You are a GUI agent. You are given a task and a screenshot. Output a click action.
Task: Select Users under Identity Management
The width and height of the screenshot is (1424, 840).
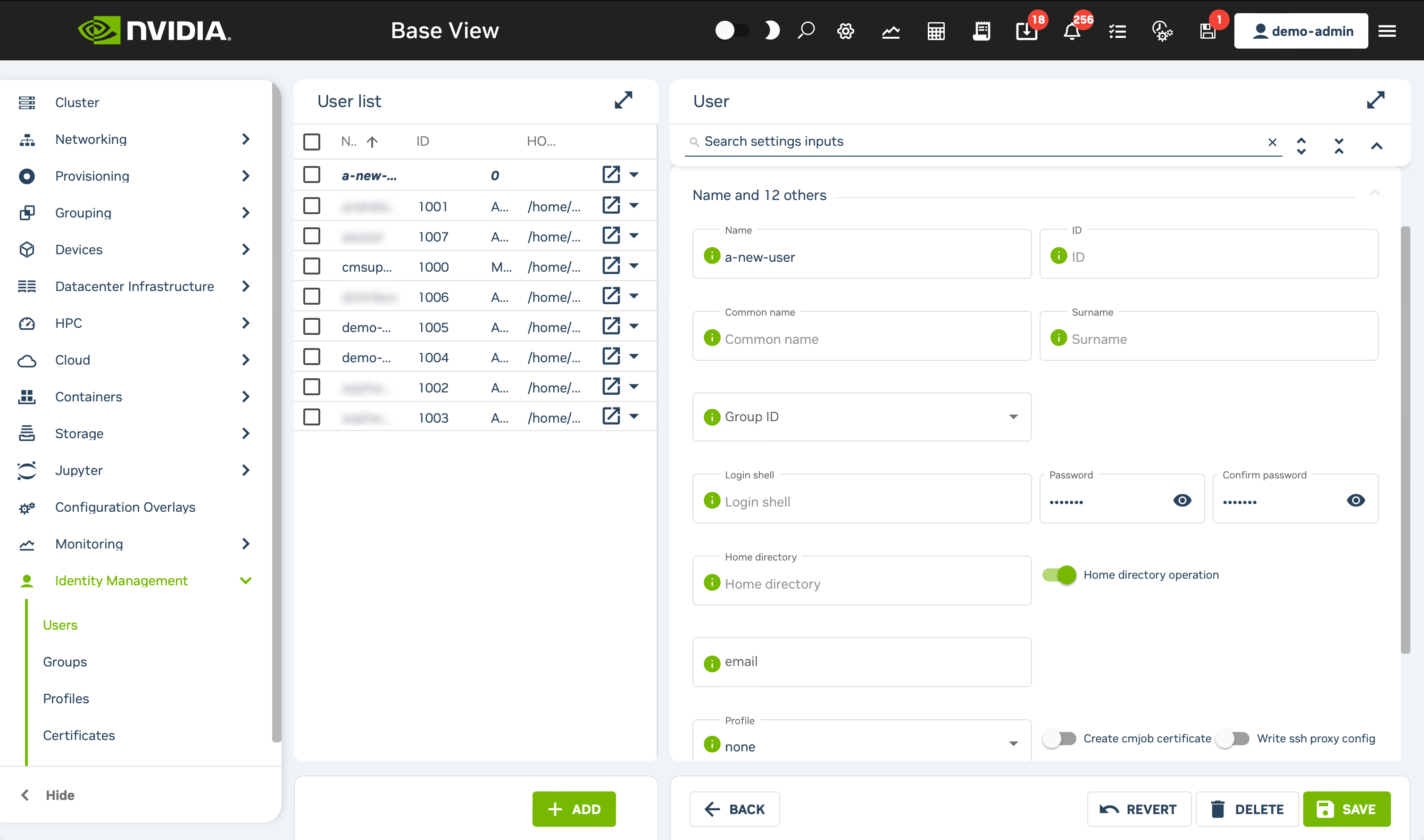[x=60, y=625]
